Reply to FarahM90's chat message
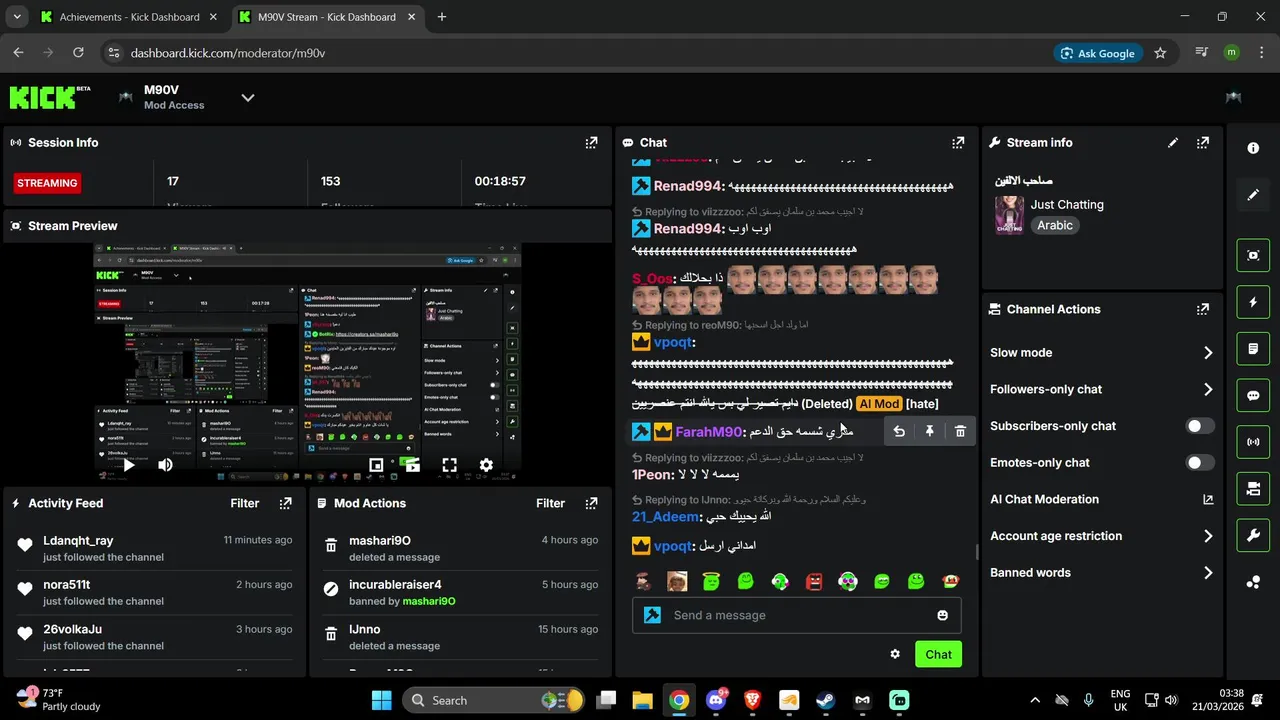This screenshot has height=720, width=1280. (x=899, y=431)
